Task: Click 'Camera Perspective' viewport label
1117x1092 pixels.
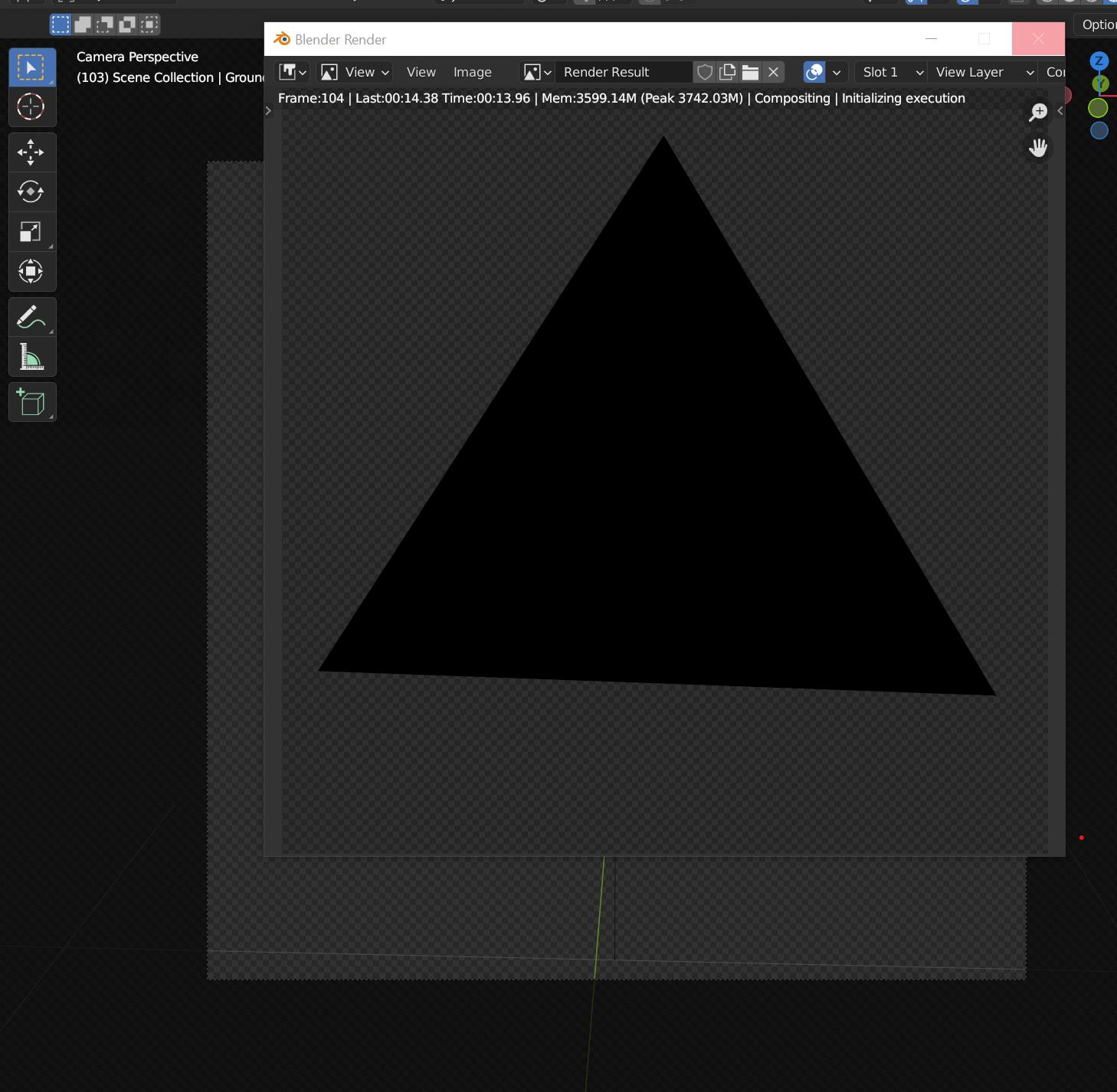Action: pyautogui.click(x=137, y=57)
